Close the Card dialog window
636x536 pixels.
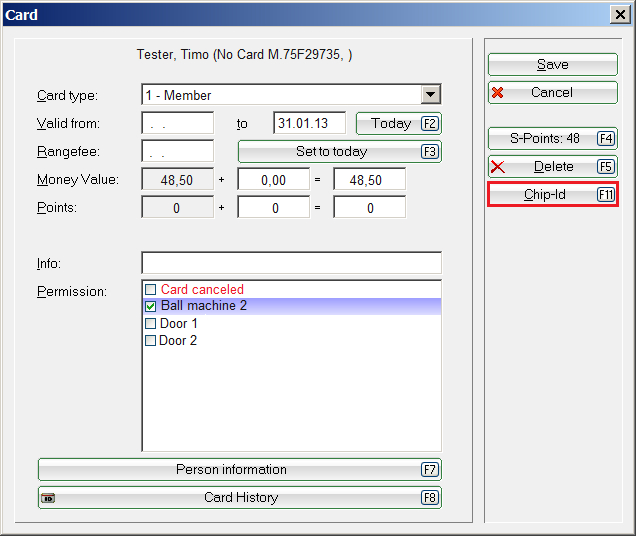click(x=620, y=14)
